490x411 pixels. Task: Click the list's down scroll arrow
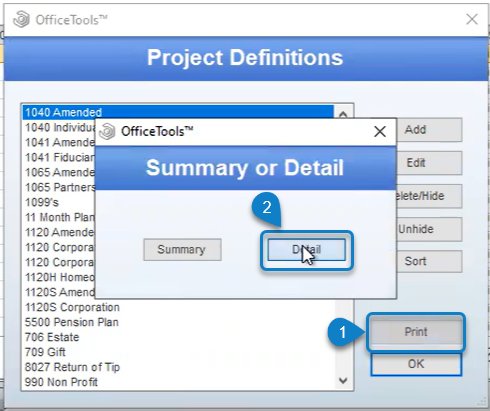coord(343,381)
